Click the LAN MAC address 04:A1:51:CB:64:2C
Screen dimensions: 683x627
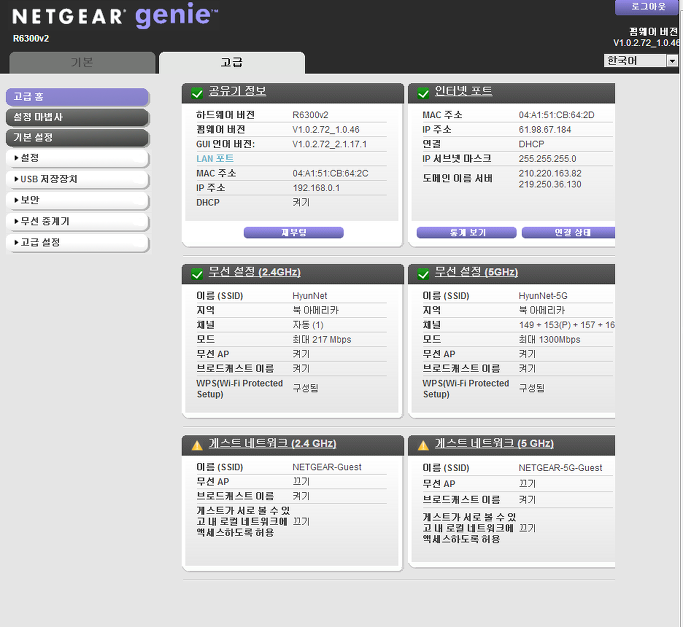[x=331, y=173]
